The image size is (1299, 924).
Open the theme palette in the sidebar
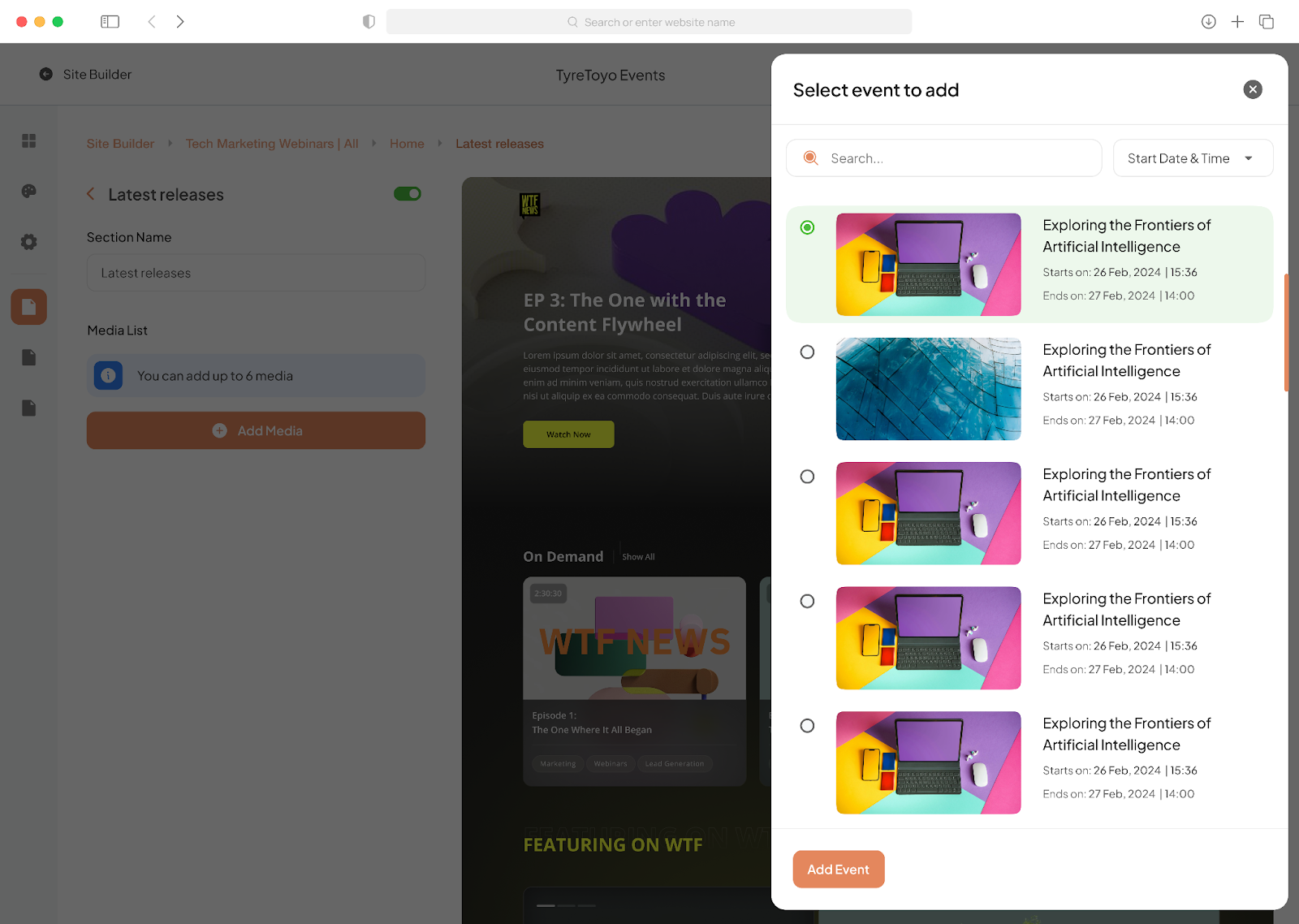point(29,192)
